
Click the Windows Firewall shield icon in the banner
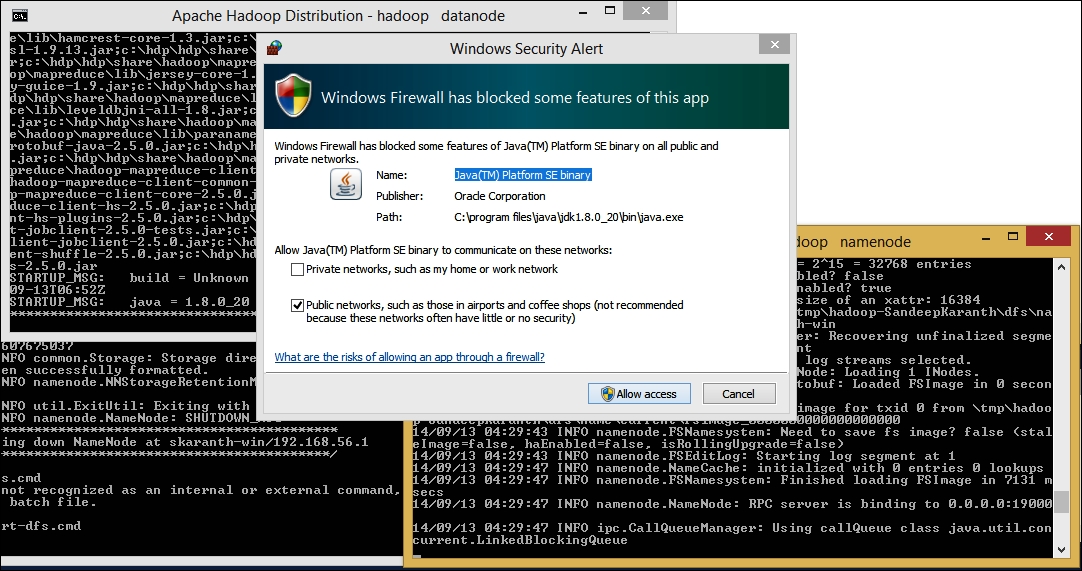293,96
